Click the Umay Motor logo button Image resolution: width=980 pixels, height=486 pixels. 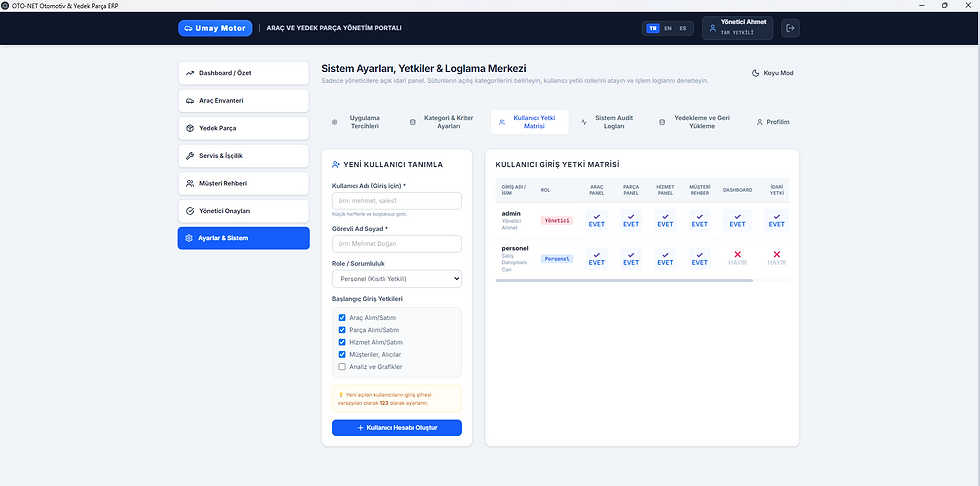(x=215, y=28)
